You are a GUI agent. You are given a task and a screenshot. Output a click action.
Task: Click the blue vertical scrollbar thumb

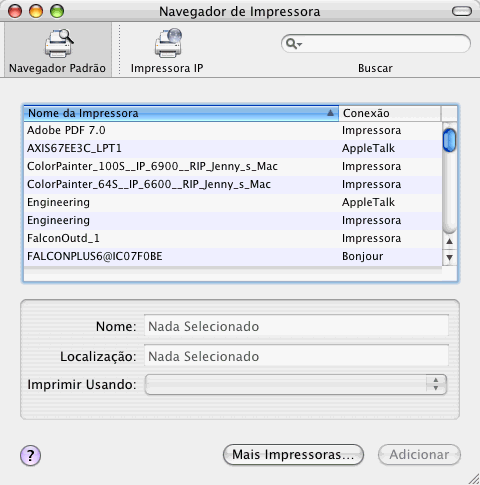point(449,140)
